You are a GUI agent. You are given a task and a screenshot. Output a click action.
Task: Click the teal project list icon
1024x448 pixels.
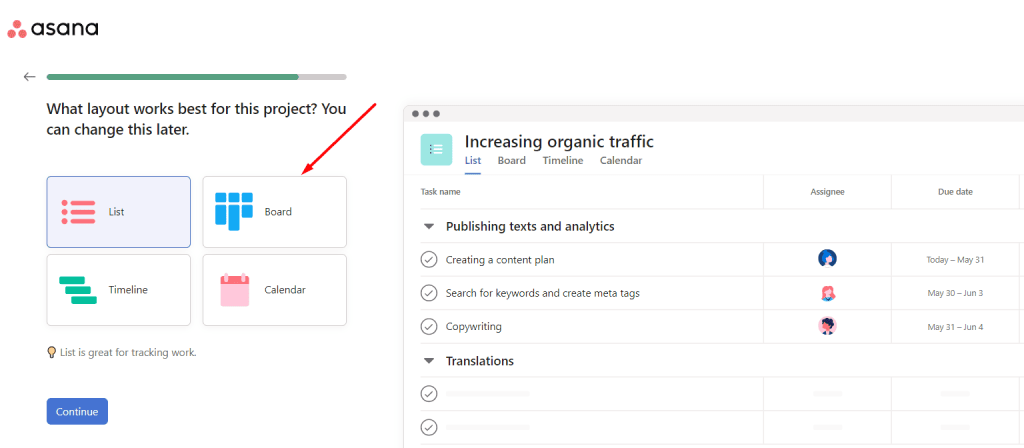[x=436, y=149]
